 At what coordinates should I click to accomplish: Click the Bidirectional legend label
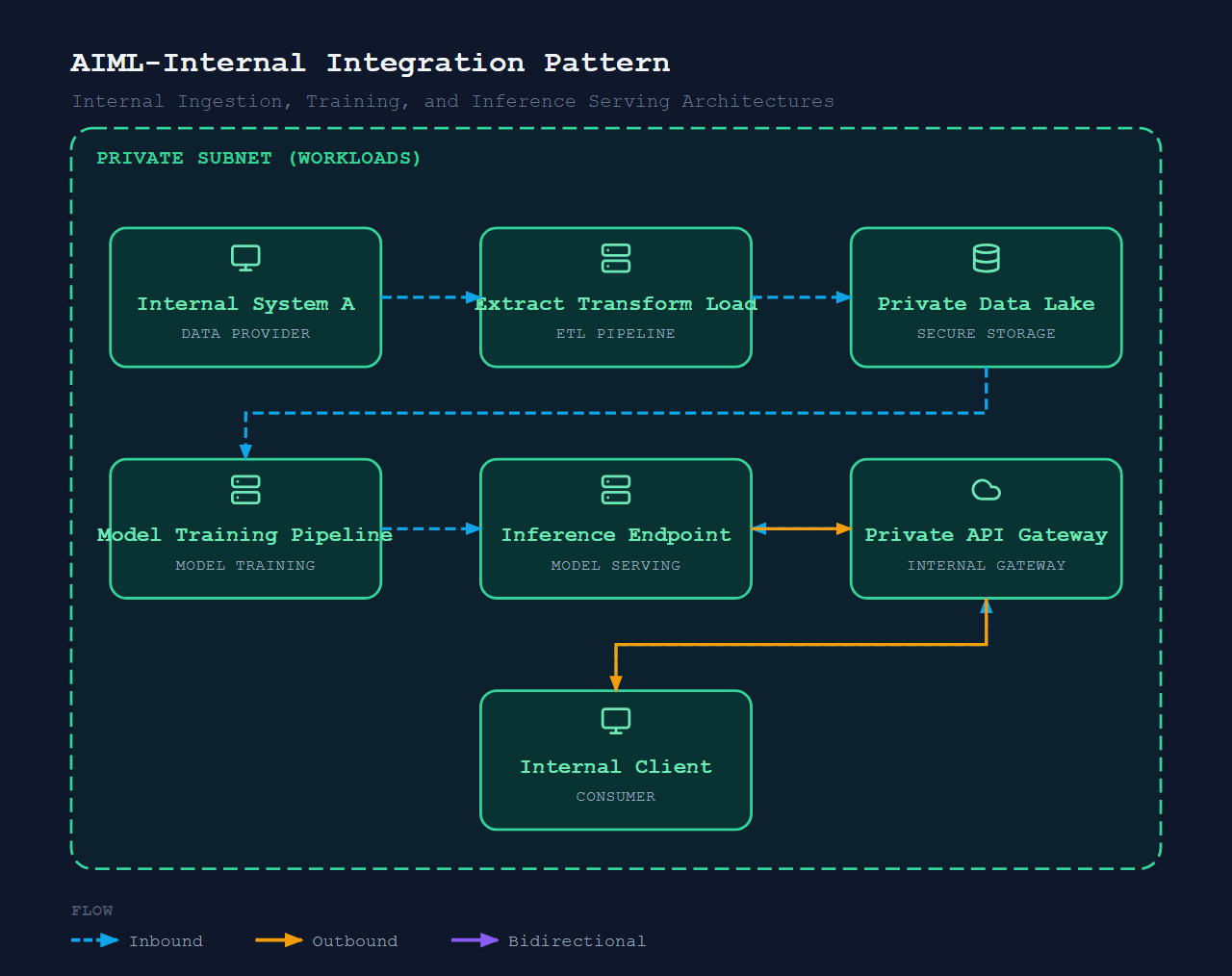pyautogui.click(x=577, y=941)
